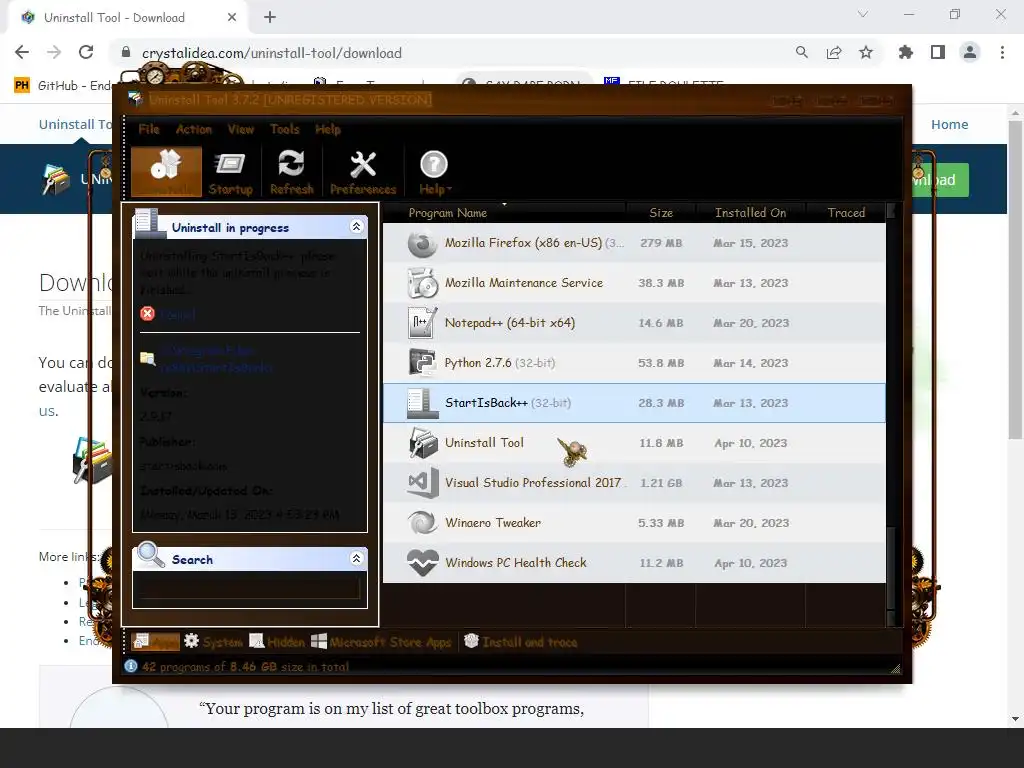Go back in the Chrome browser
1024x768 pixels.
point(22,53)
